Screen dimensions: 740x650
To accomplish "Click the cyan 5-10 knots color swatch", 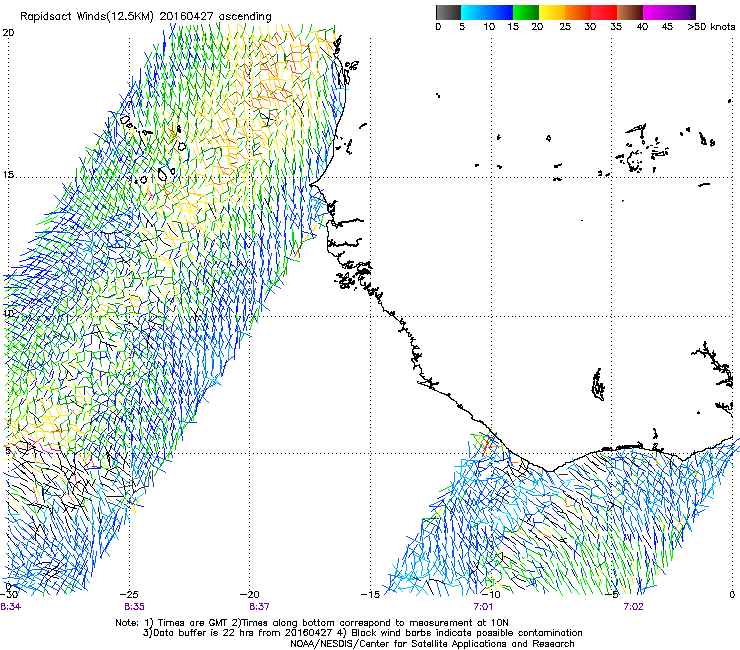I will click(474, 12).
